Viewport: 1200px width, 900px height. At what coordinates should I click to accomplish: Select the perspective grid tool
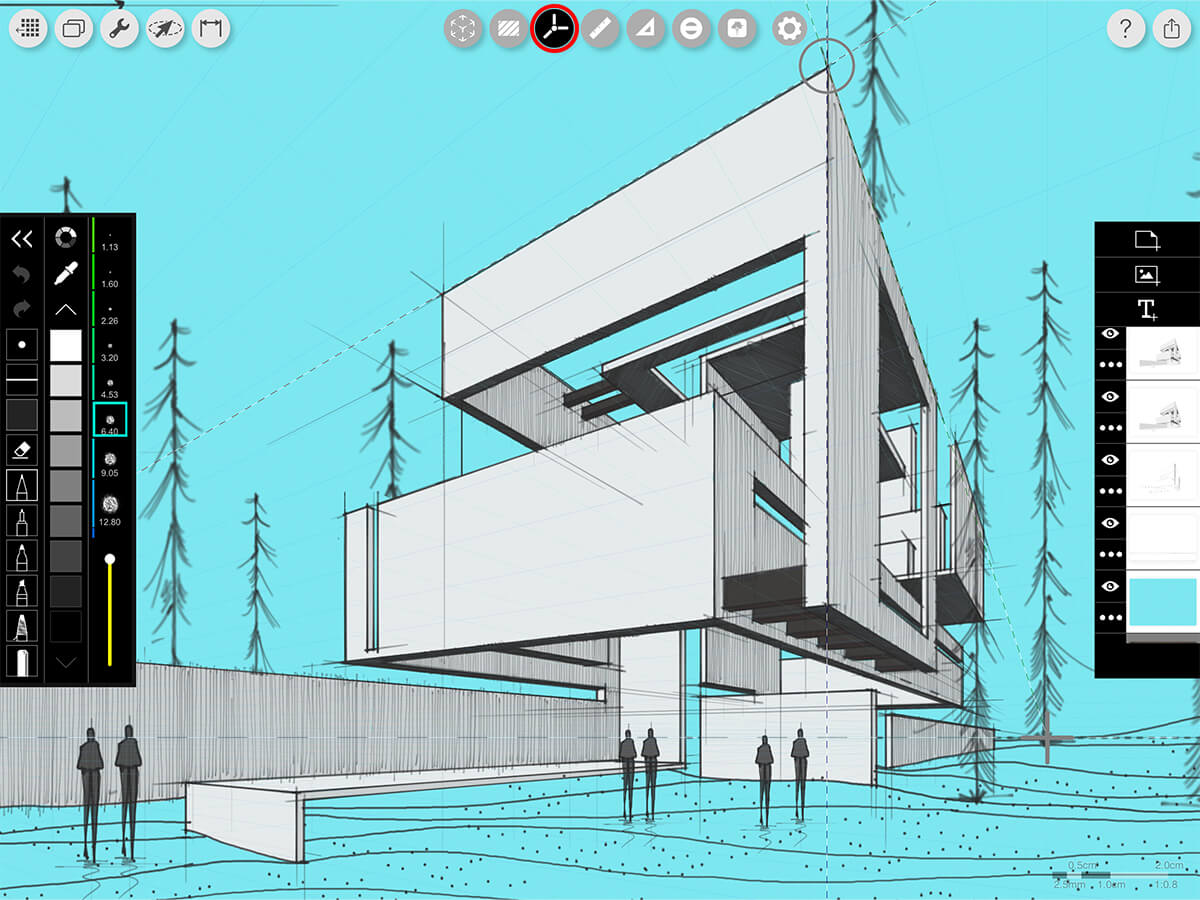(554, 29)
